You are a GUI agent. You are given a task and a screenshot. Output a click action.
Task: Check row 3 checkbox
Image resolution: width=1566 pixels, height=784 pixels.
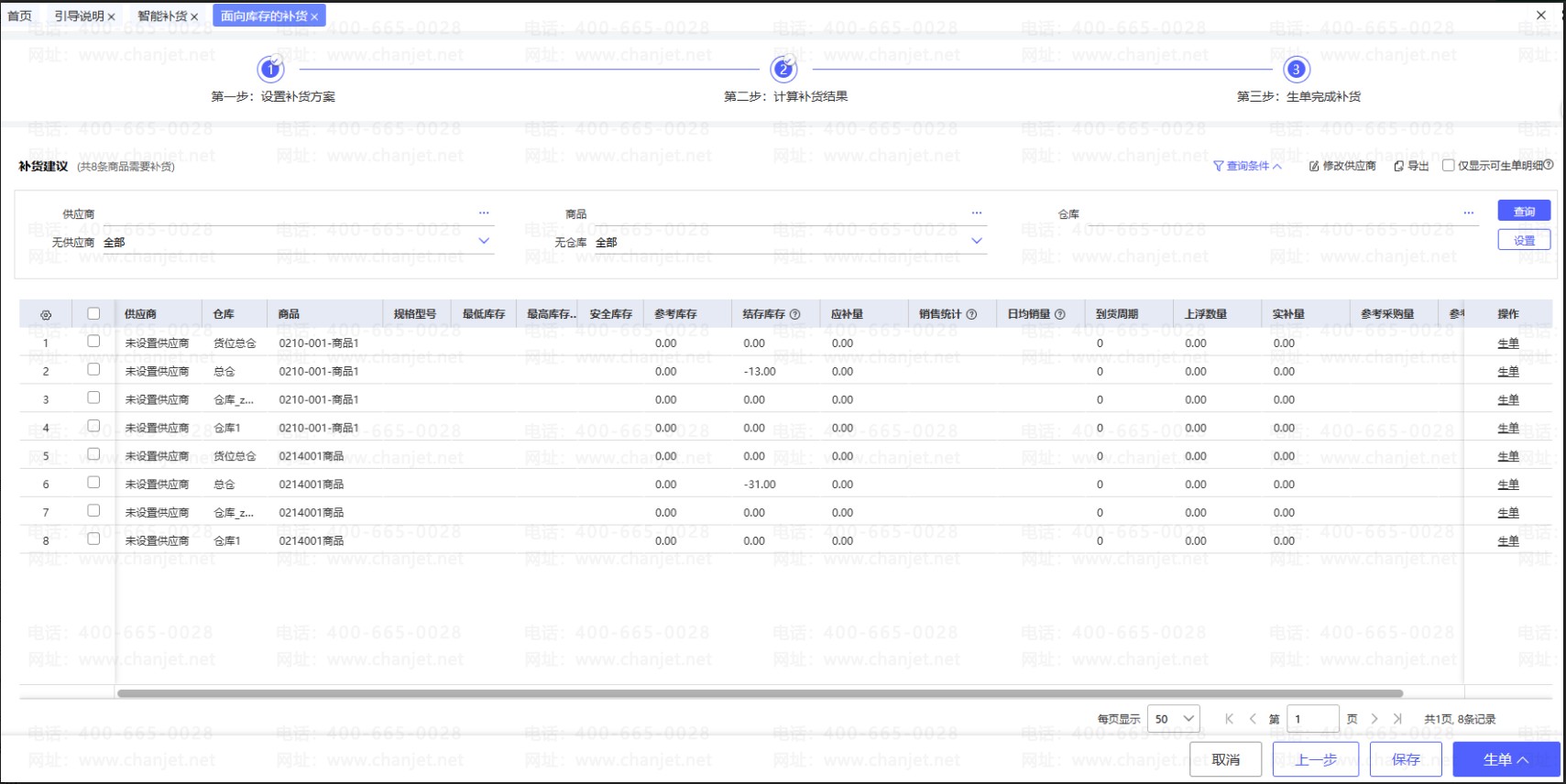pyautogui.click(x=93, y=397)
